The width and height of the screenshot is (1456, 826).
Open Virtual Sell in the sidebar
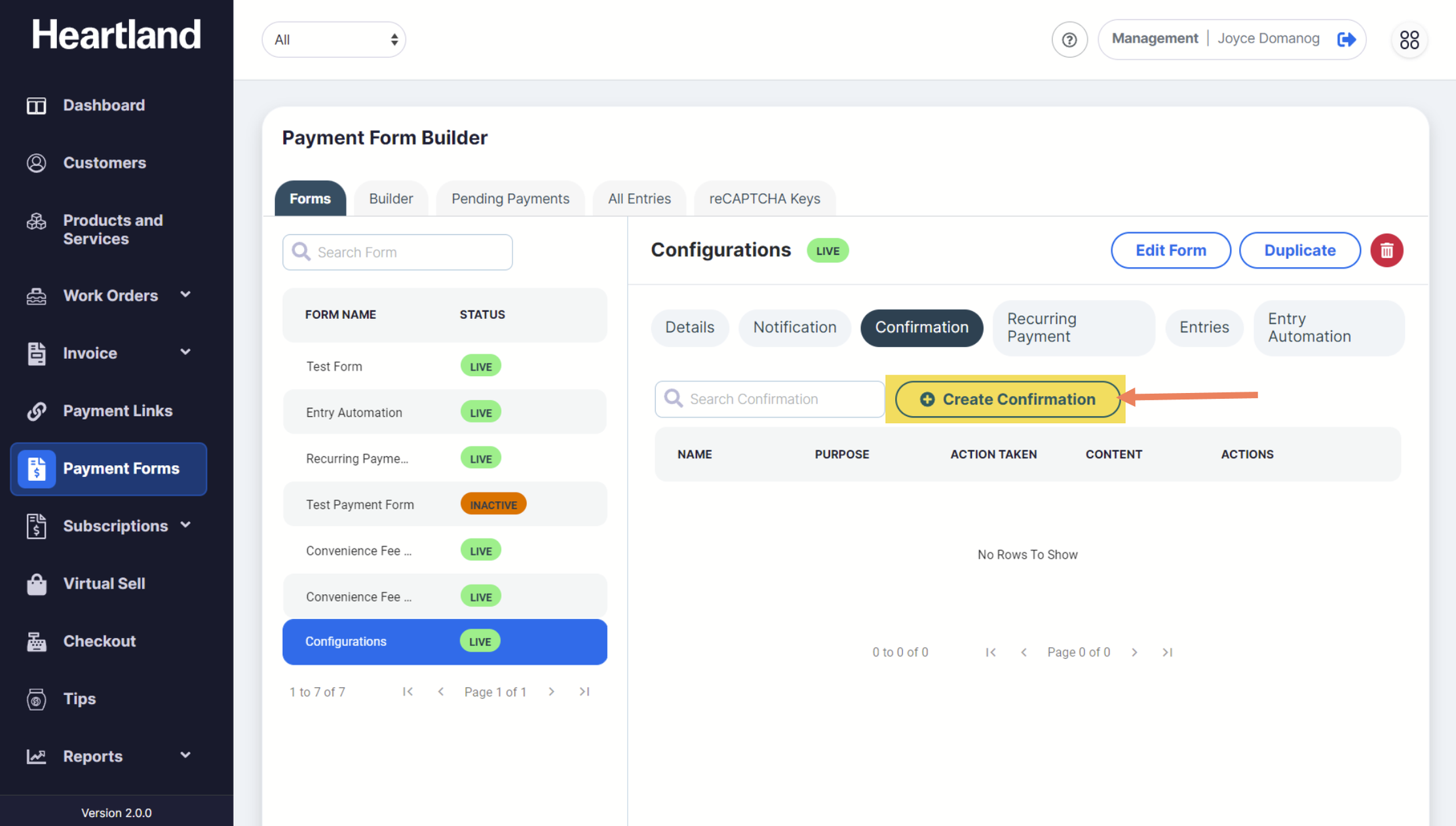(104, 584)
